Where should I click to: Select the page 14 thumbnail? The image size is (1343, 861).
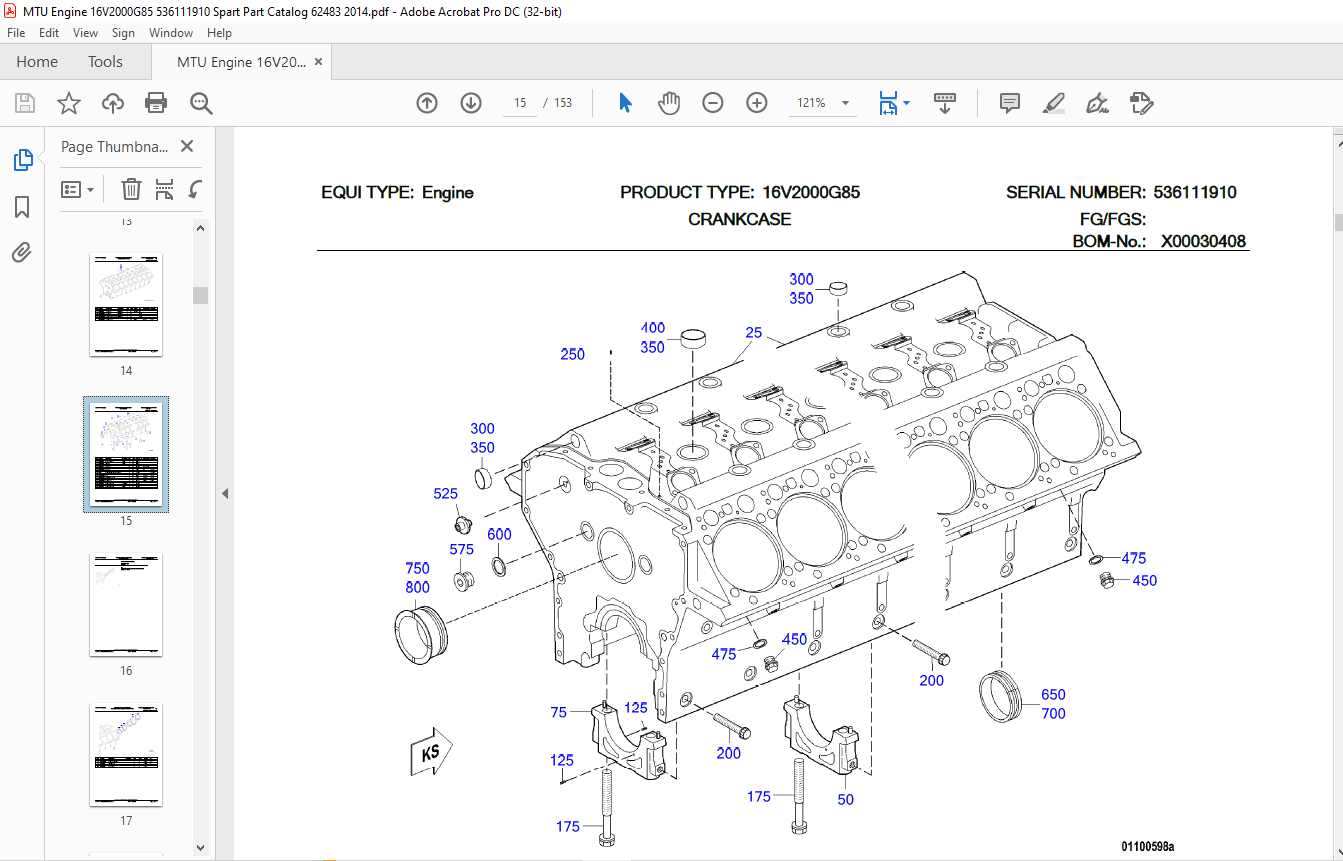[x=126, y=304]
